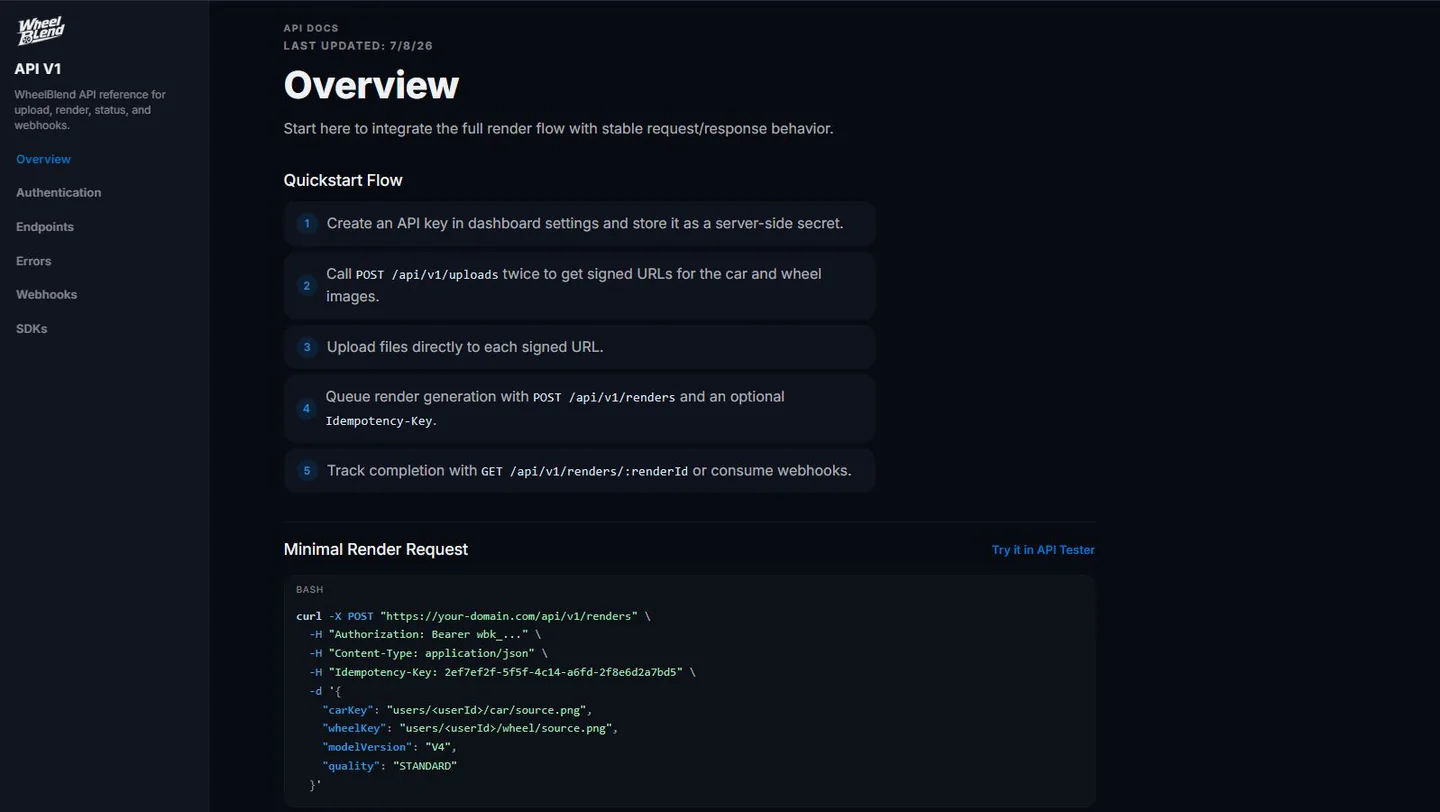Click step 2 number badge
1440x812 pixels.
click(x=307, y=285)
